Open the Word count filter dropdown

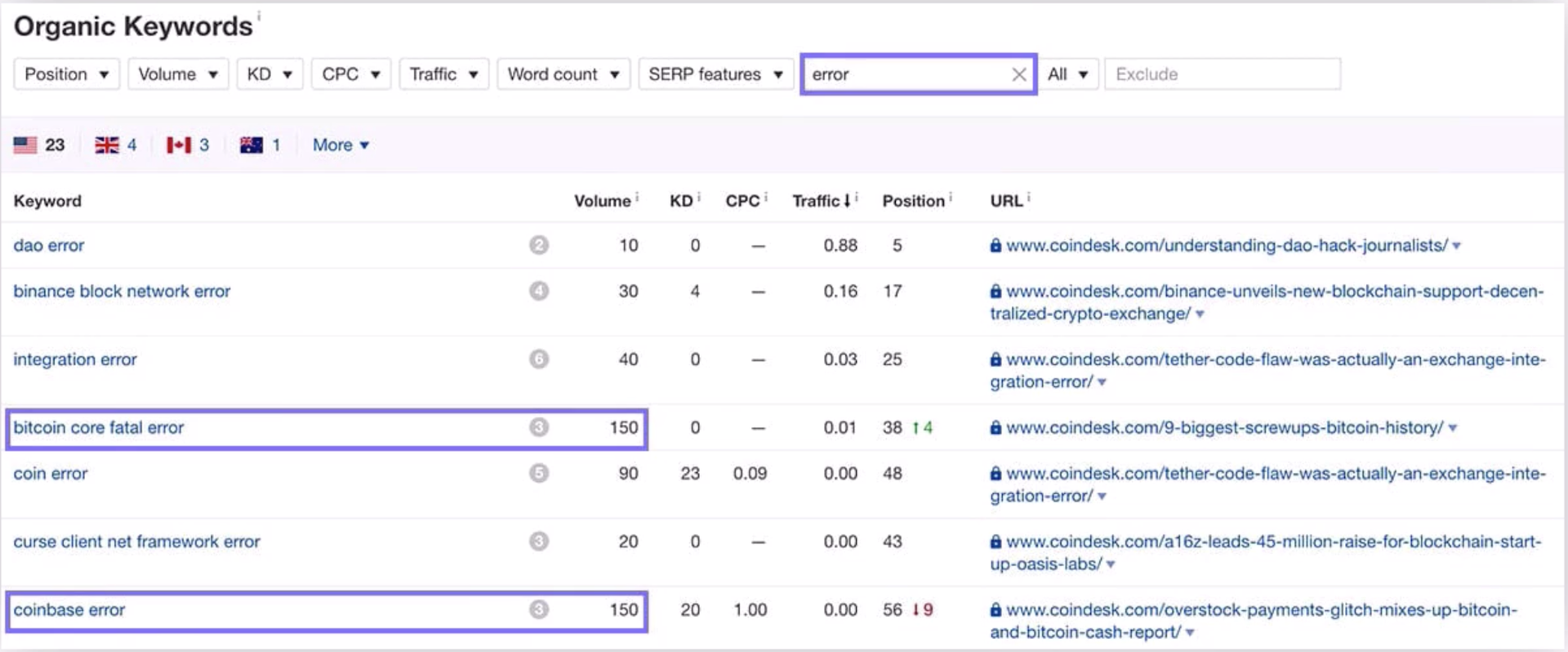pyautogui.click(x=563, y=74)
